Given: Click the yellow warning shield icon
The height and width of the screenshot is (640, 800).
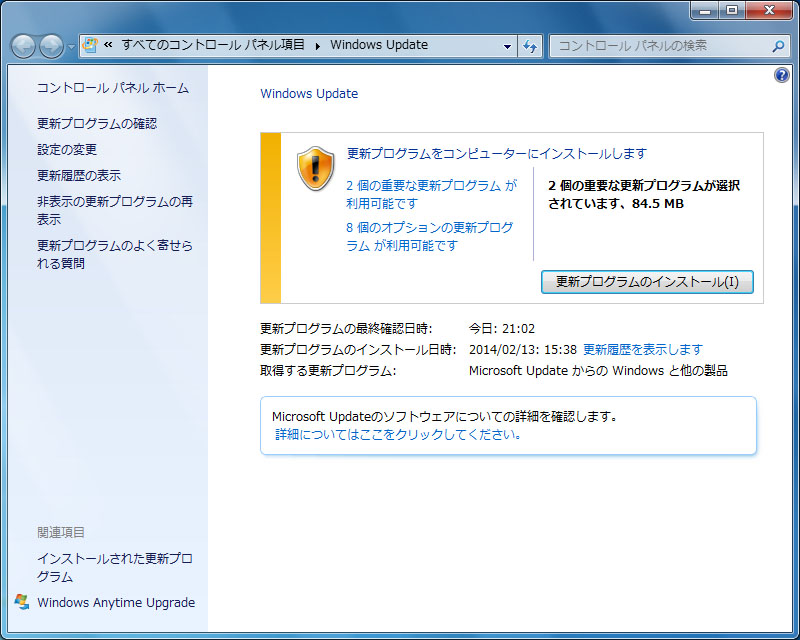Looking at the screenshot, I should (x=315, y=168).
